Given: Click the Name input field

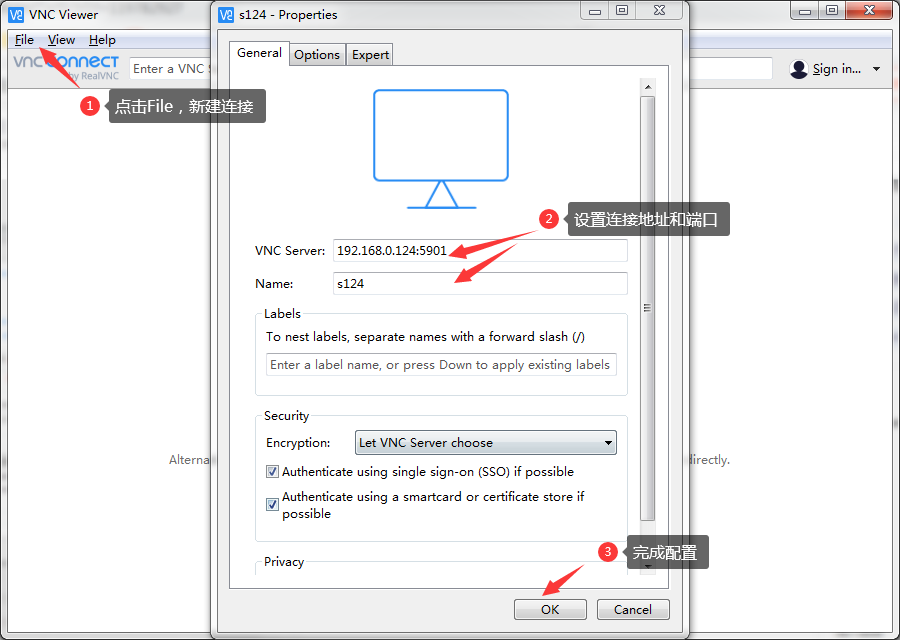Looking at the screenshot, I should coord(480,284).
